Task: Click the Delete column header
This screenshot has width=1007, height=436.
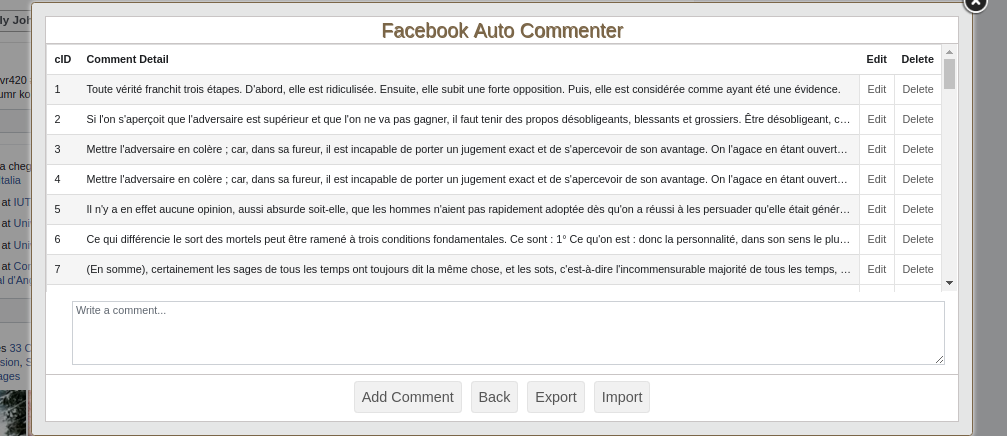Action: click(x=918, y=59)
